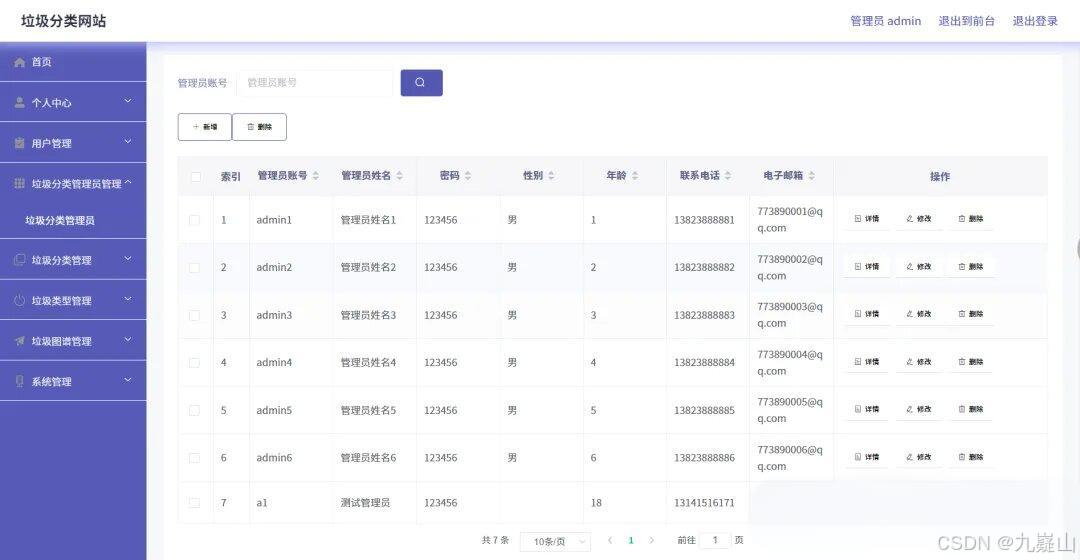The width and height of the screenshot is (1080, 560).
Task: Check the row checkbox for admin1
Action: point(194,220)
